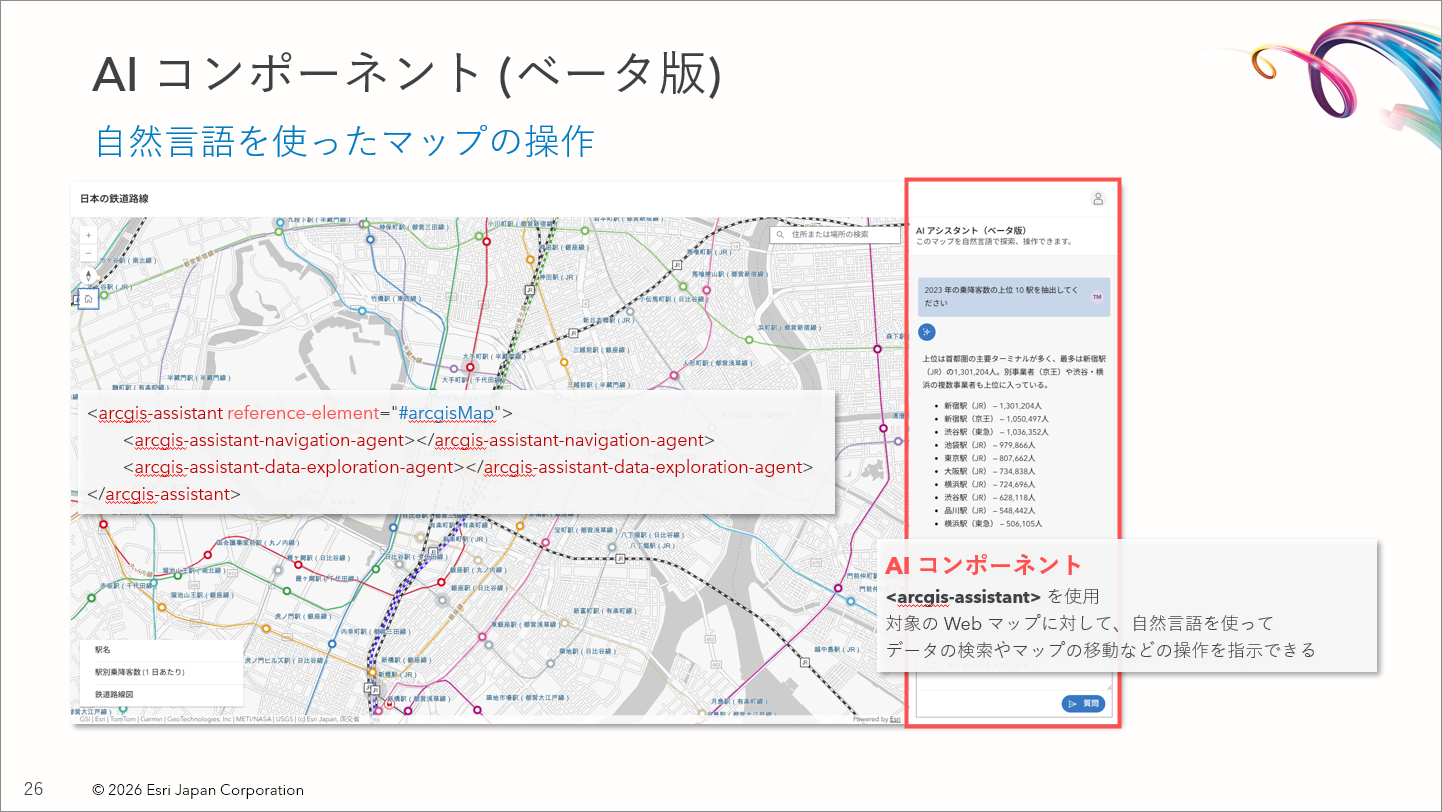Click the #arcgisMap value in the code snippet
The image size is (1442, 812).
click(x=445, y=413)
